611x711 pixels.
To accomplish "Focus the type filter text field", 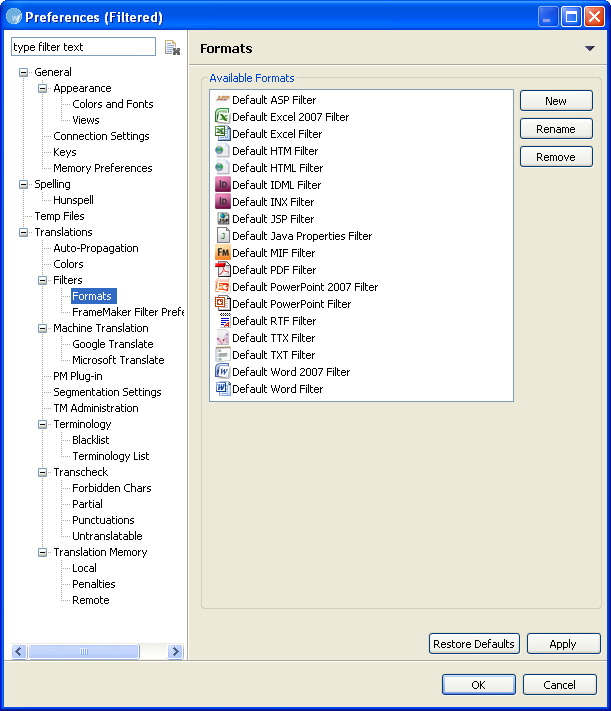I will pos(83,47).
